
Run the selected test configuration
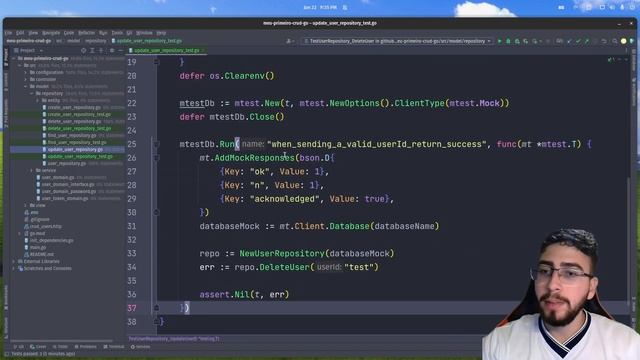(x=499, y=41)
